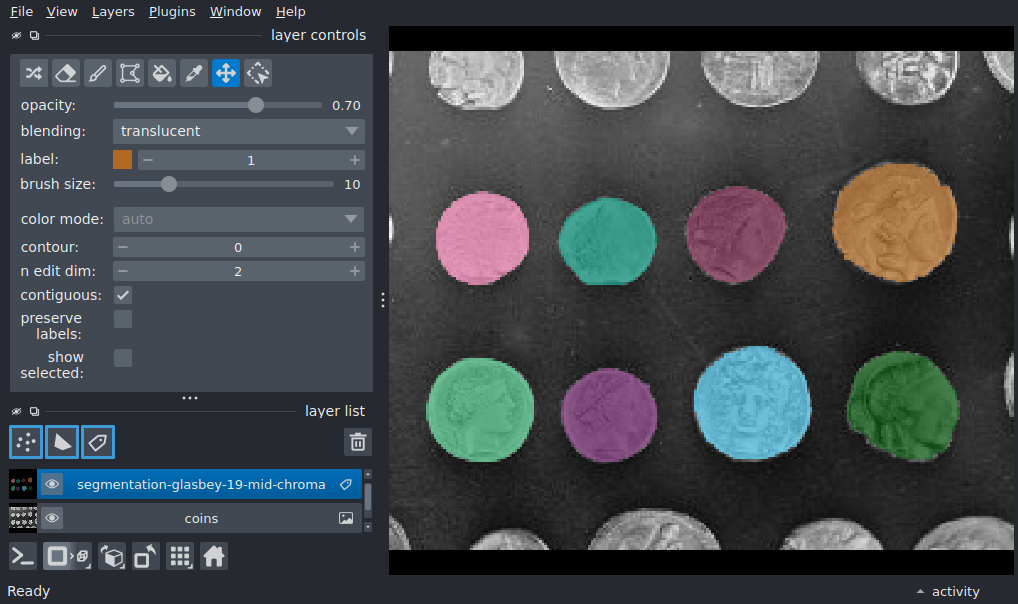
Task: Click the layer list scrollbar
Action: [x=367, y=497]
